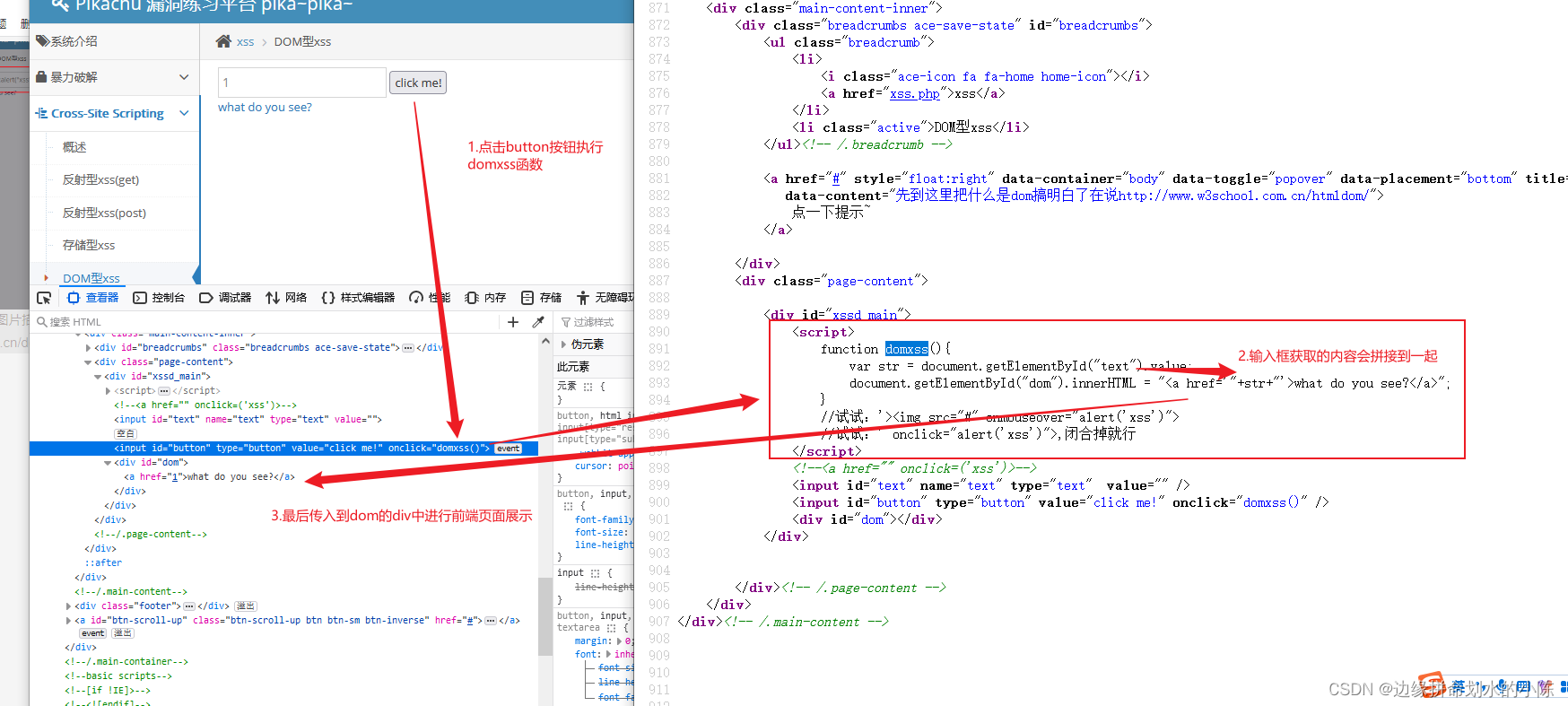This screenshot has height=706, width=1568.
Task: Activate the element picker icon in devtools
Action: coord(44,298)
